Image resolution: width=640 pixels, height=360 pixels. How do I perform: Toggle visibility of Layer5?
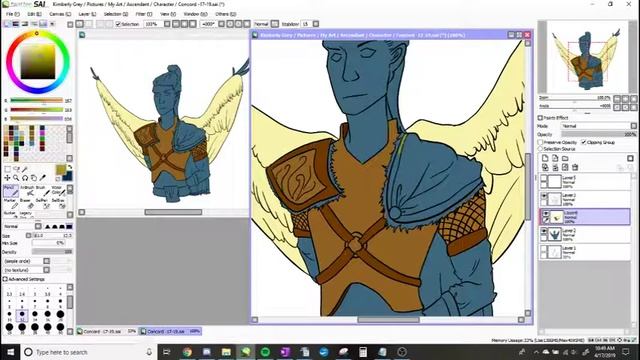pyautogui.click(x=544, y=178)
